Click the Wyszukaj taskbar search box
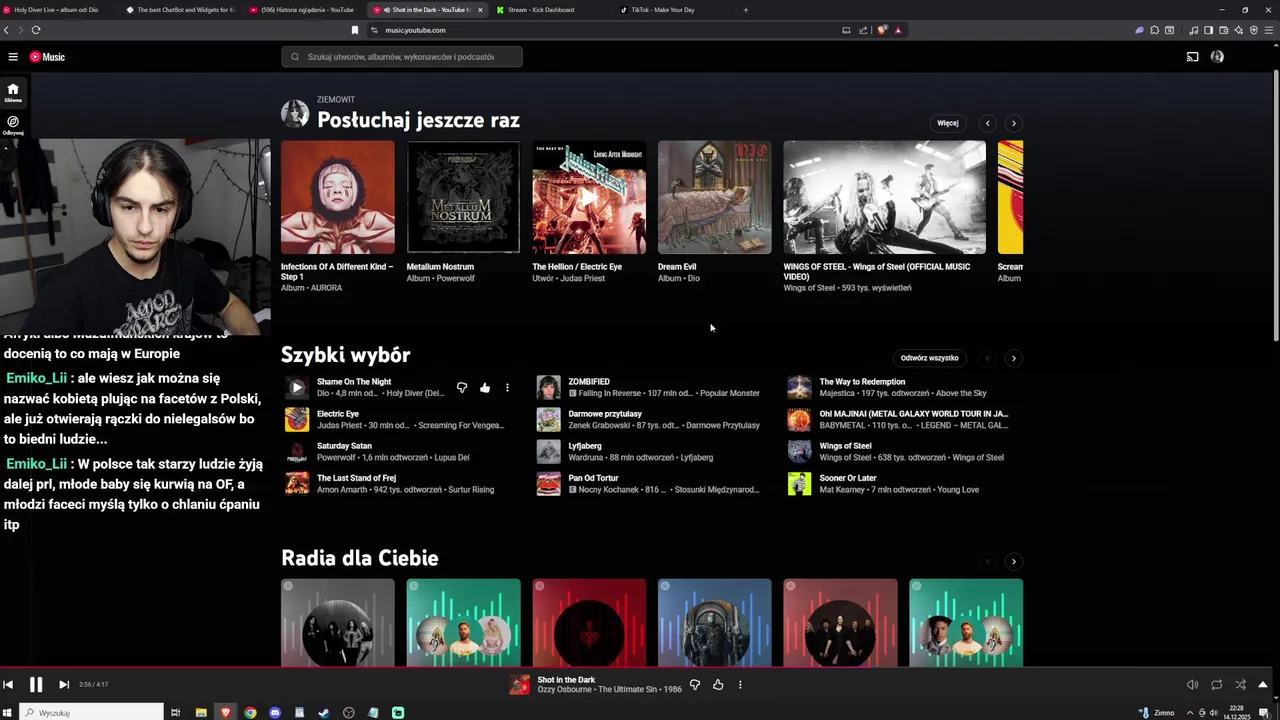The height and width of the screenshot is (720, 1280). [92, 713]
